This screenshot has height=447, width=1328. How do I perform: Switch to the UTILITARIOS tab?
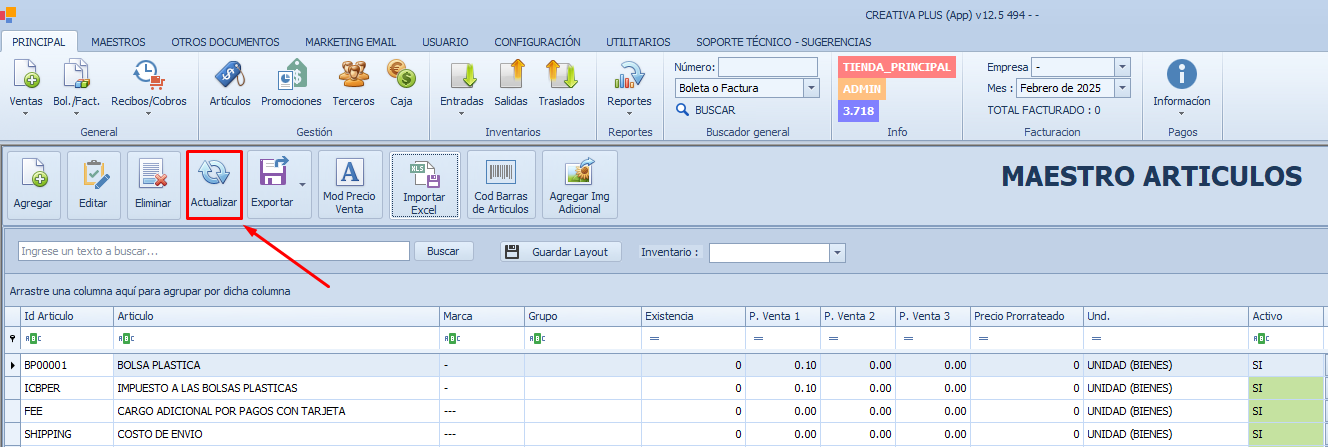coord(638,42)
